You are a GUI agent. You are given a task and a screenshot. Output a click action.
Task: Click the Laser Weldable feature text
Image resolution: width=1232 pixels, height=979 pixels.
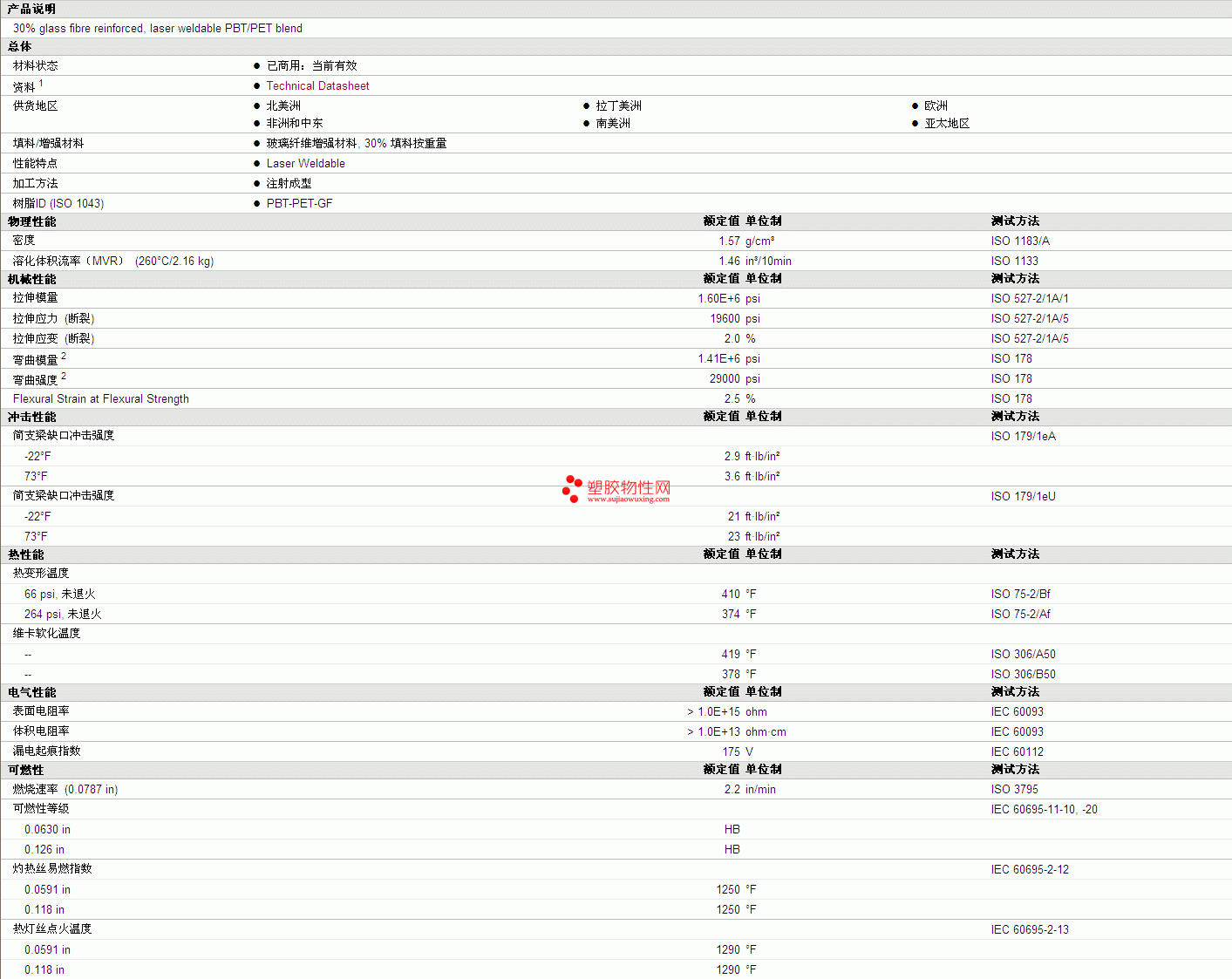coord(305,164)
